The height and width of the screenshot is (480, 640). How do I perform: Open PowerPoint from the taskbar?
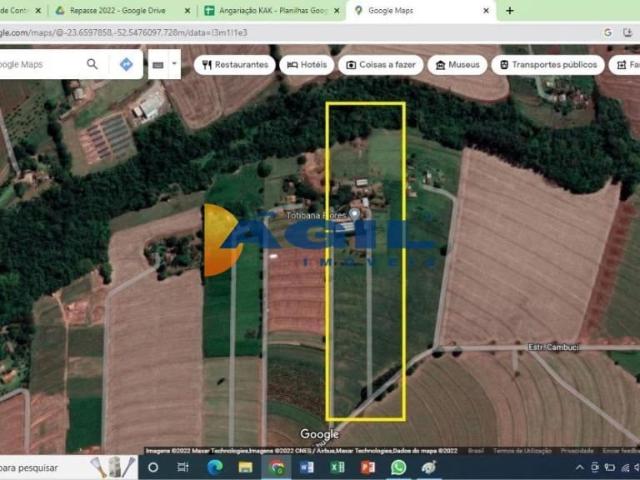(x=368, y=467)
